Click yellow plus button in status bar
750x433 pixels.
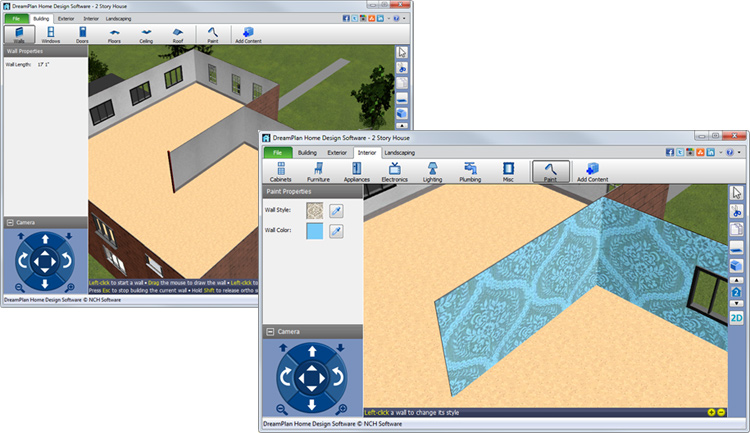[711, 412]
